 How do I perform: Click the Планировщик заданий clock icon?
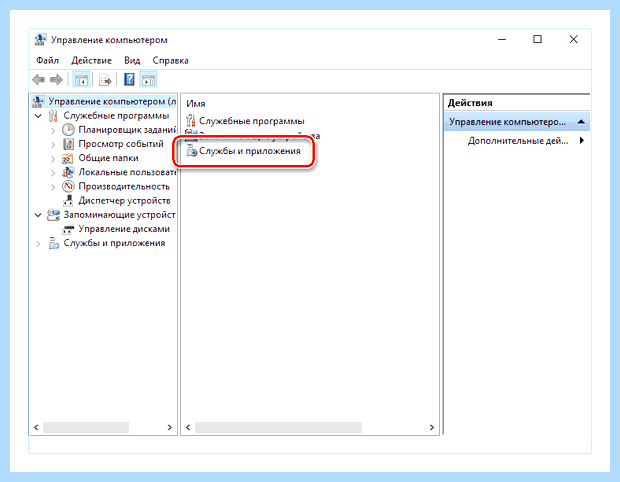pos(68,130)
